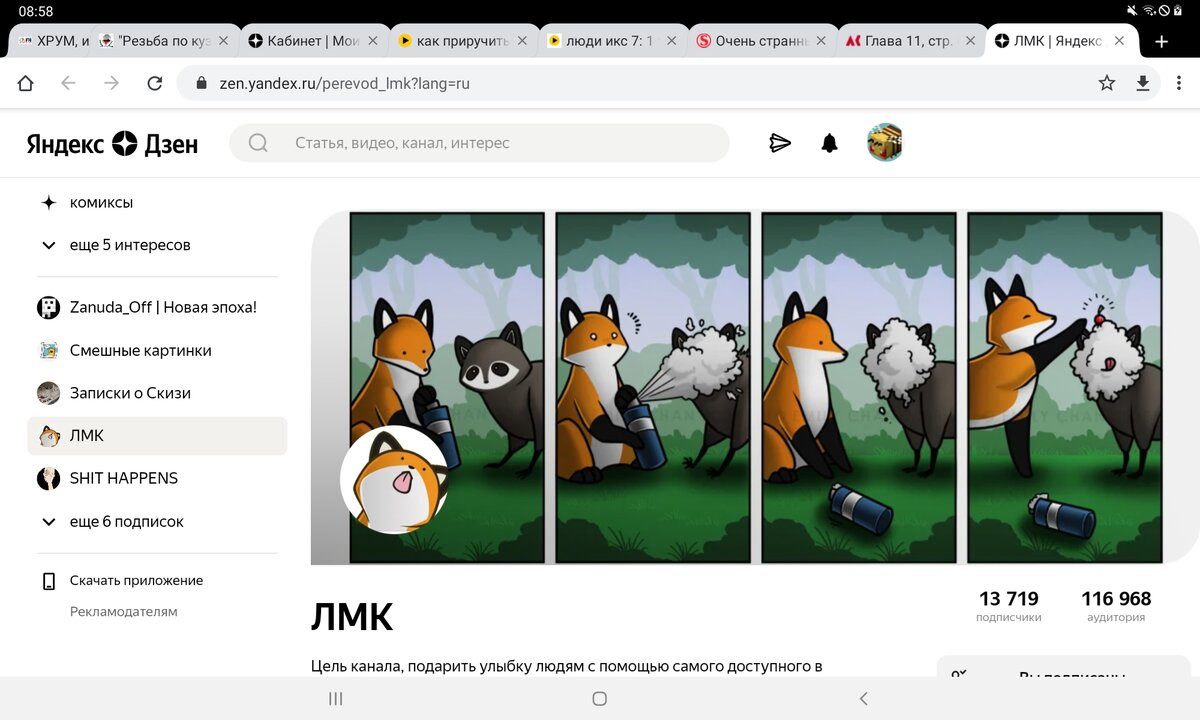Image resolution: width=1200 pixels, height=720 pixels.
Task: Click Рекламодателям link
Action: tap(123, 611)
